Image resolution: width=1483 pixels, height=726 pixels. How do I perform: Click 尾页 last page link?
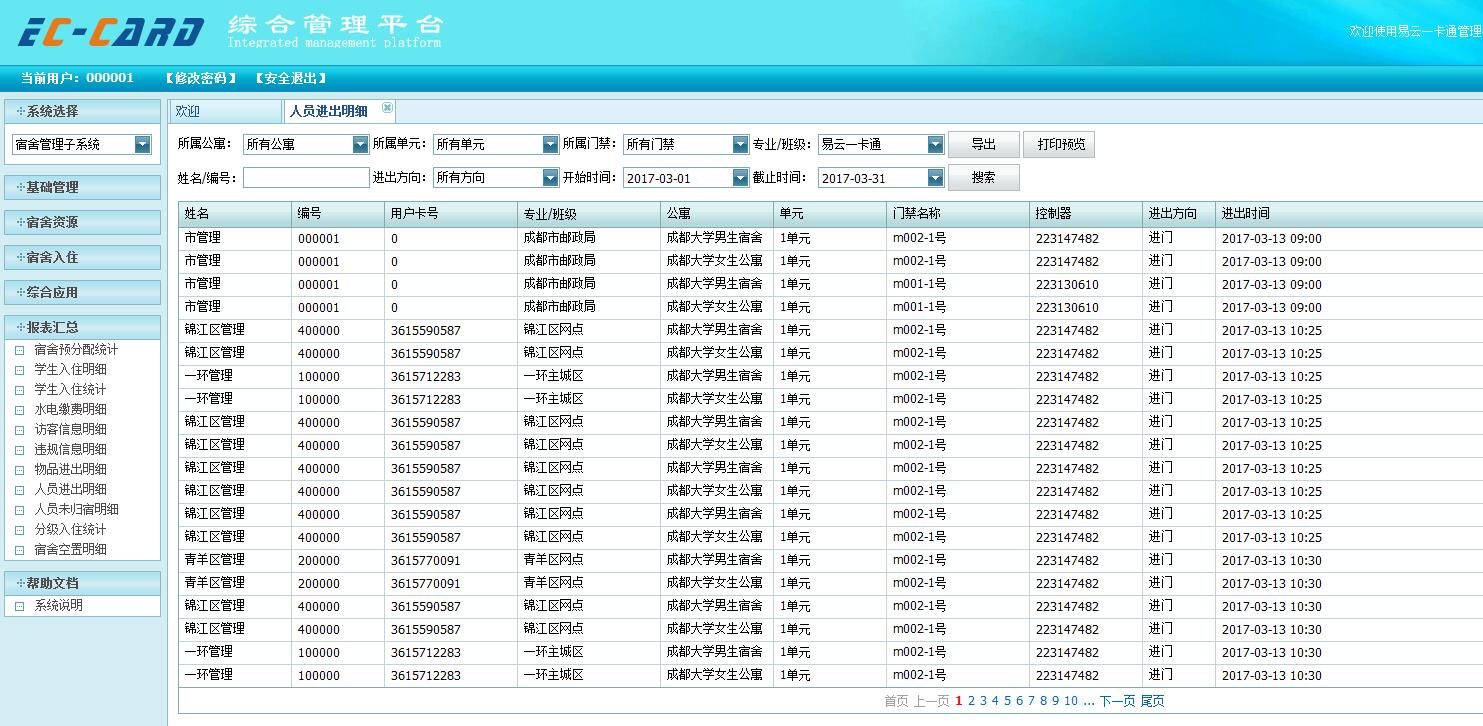(x=1152, y=701)
